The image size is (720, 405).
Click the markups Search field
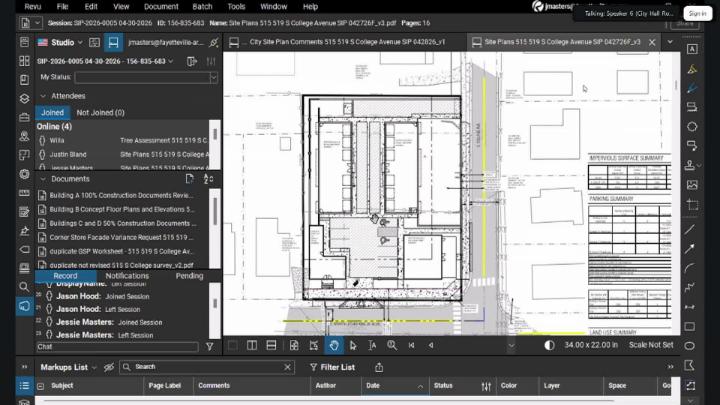pyautogui.click(x=207, y=367)
